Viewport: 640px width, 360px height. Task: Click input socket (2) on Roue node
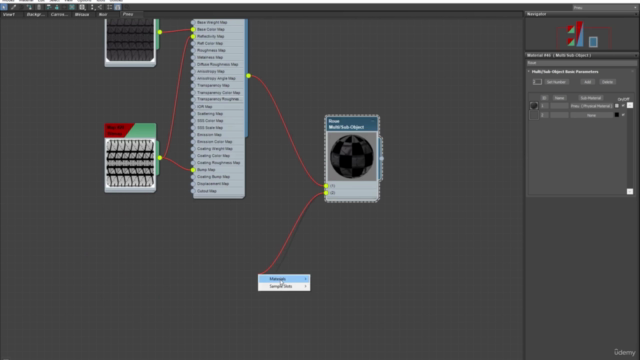pyautogui.click(x=326, y=193)
